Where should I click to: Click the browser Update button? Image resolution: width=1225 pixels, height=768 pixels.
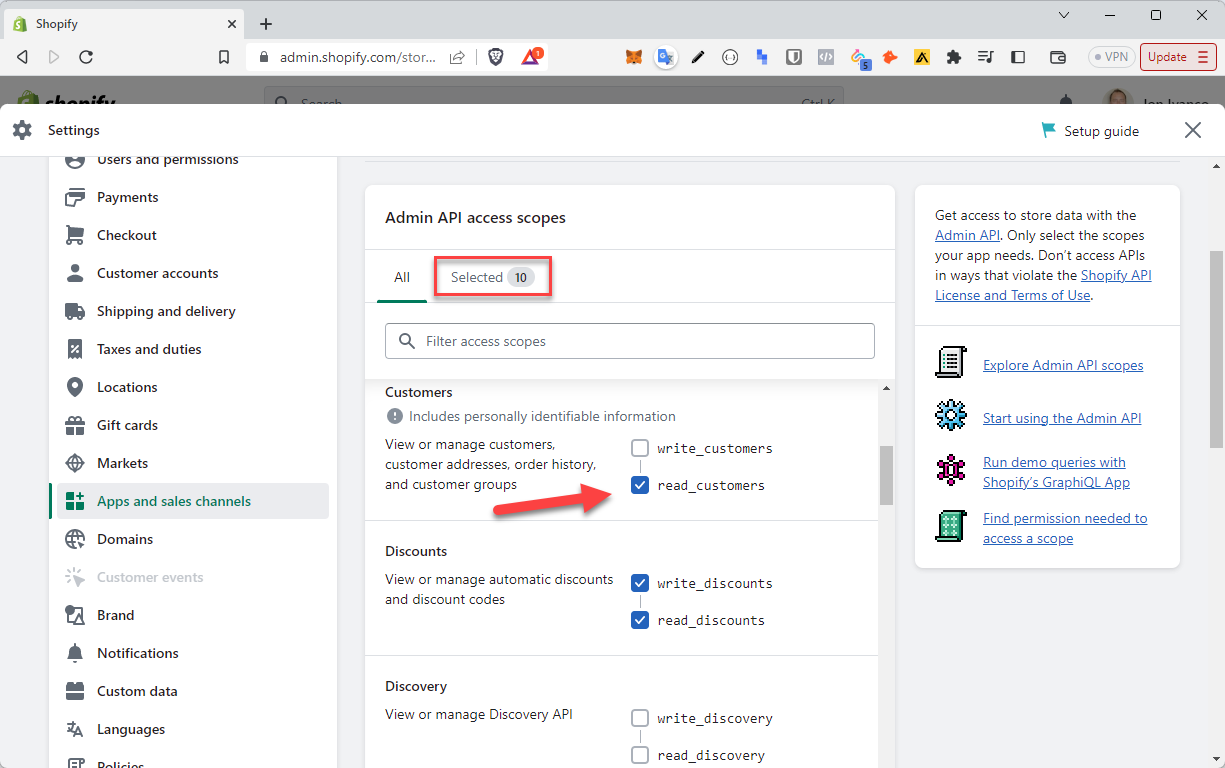click(1178, 57)
